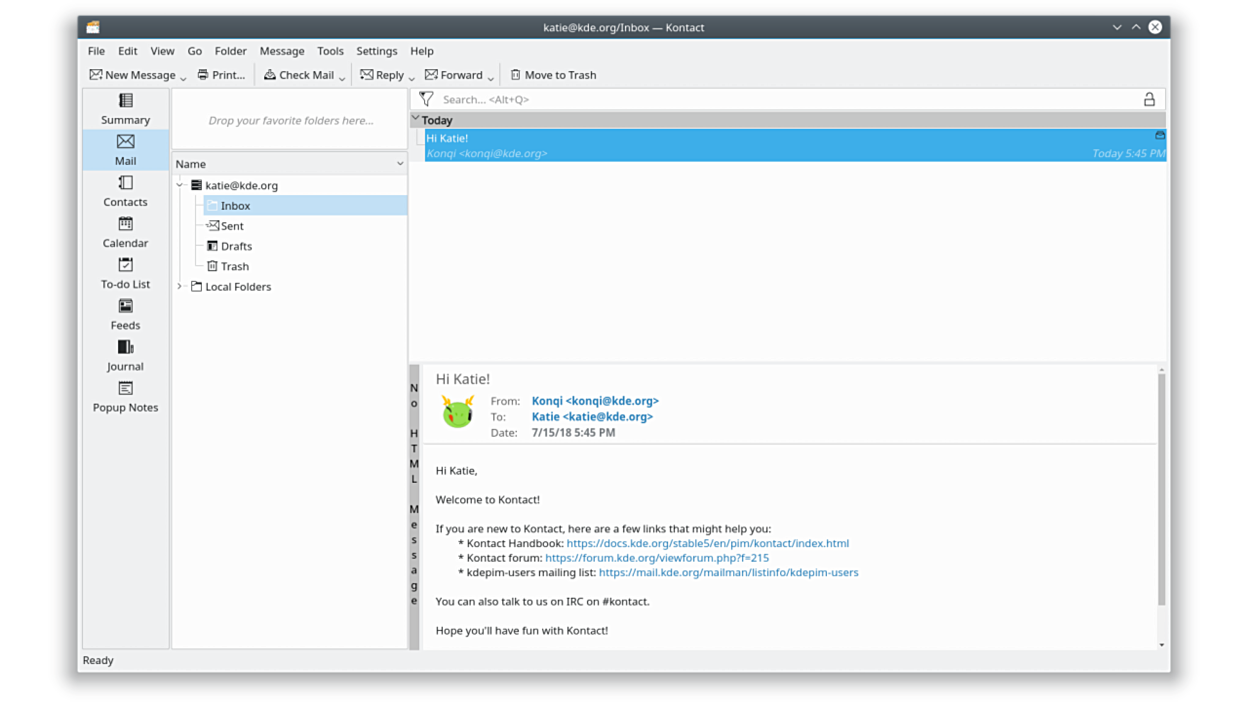Toggle the search lock icon
The image size is (1248, 702).
pyautogui.click(x=1149, y=99)
